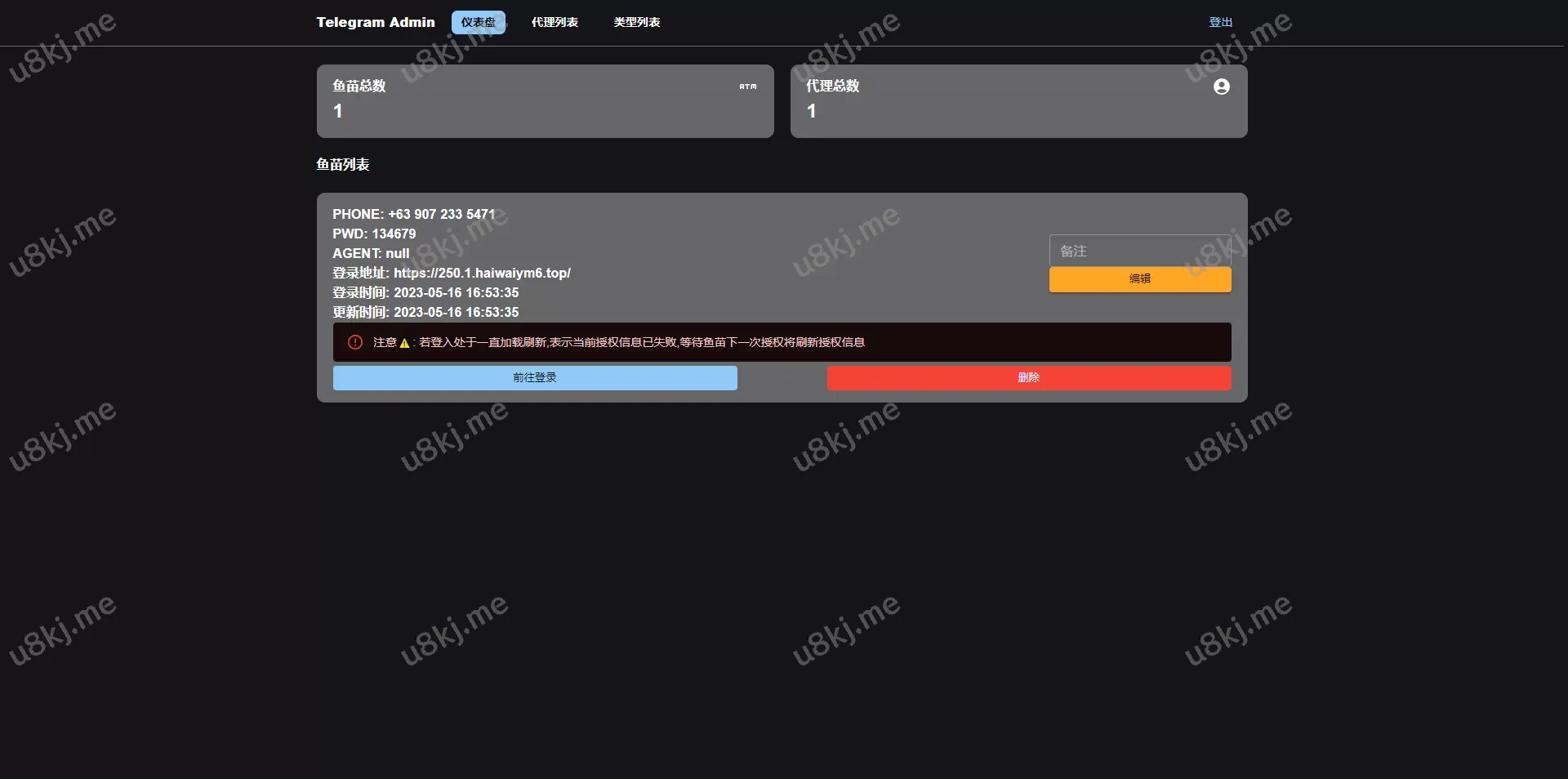Click the Telegram Admin title
The width and height of the screenshot is (1568, 779).
point(376,23)
